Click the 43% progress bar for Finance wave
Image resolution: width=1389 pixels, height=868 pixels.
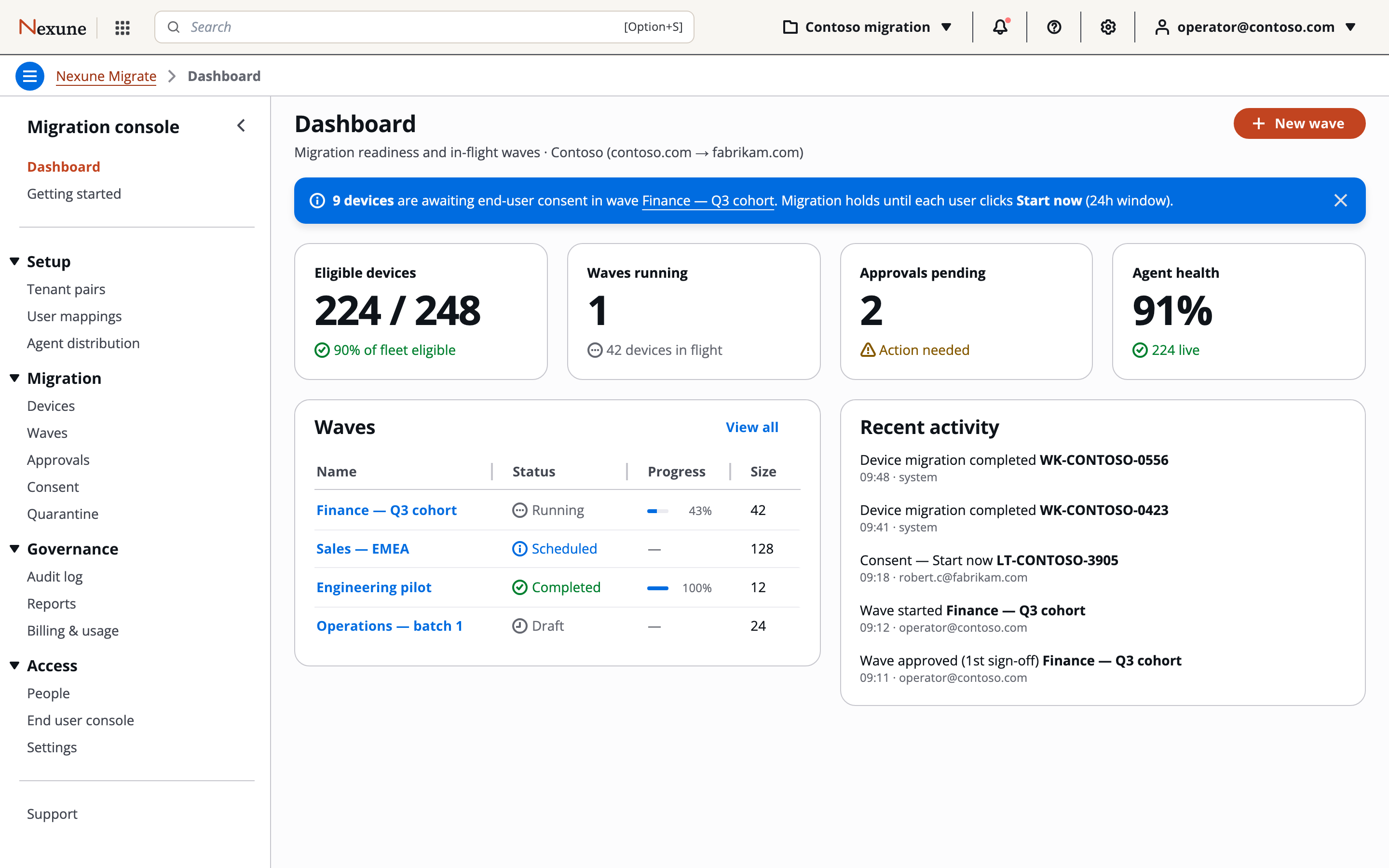[658, 510]
